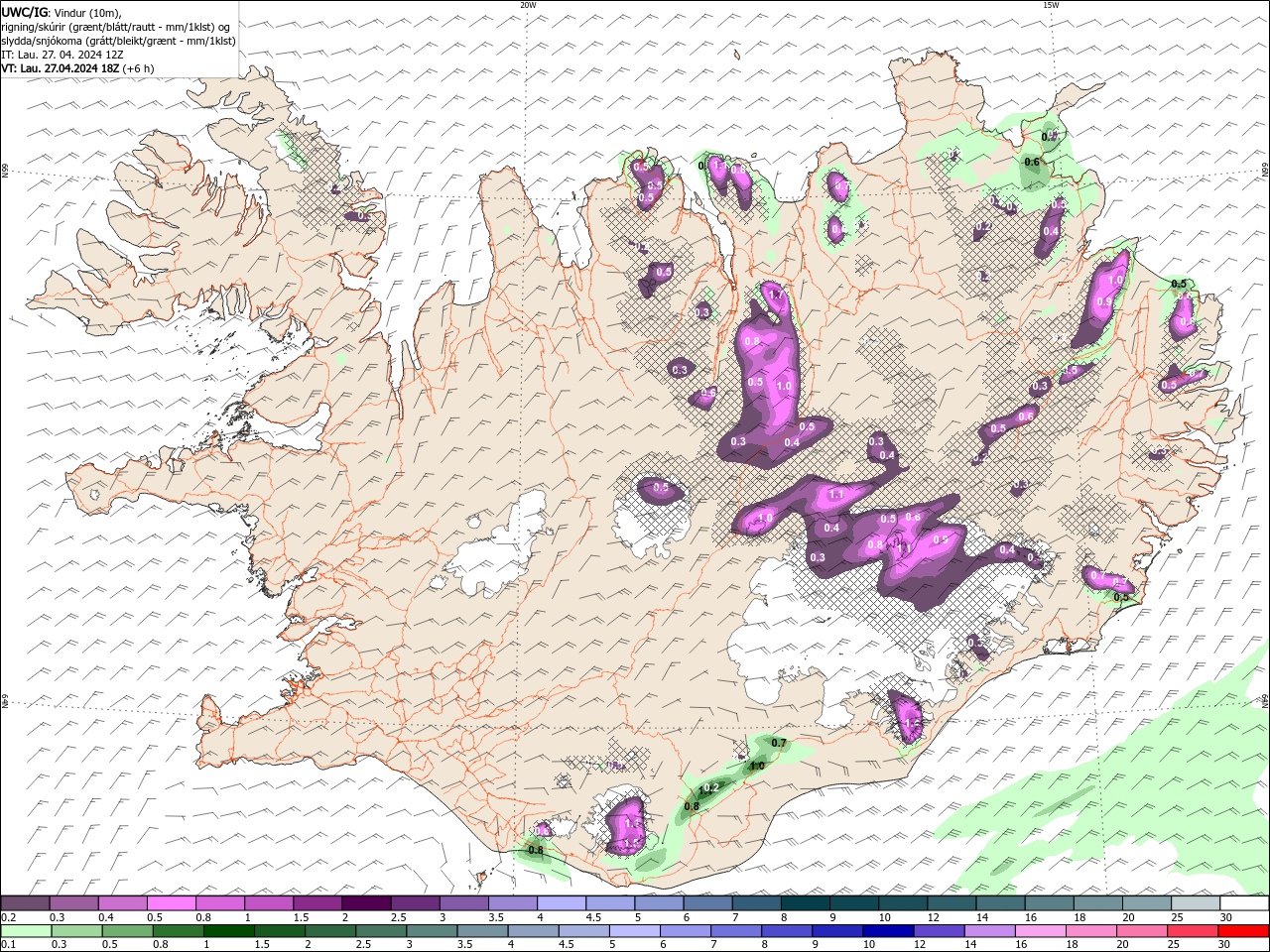Click the '20W' longitude label

pyautogui.click(x=528, y=5)
